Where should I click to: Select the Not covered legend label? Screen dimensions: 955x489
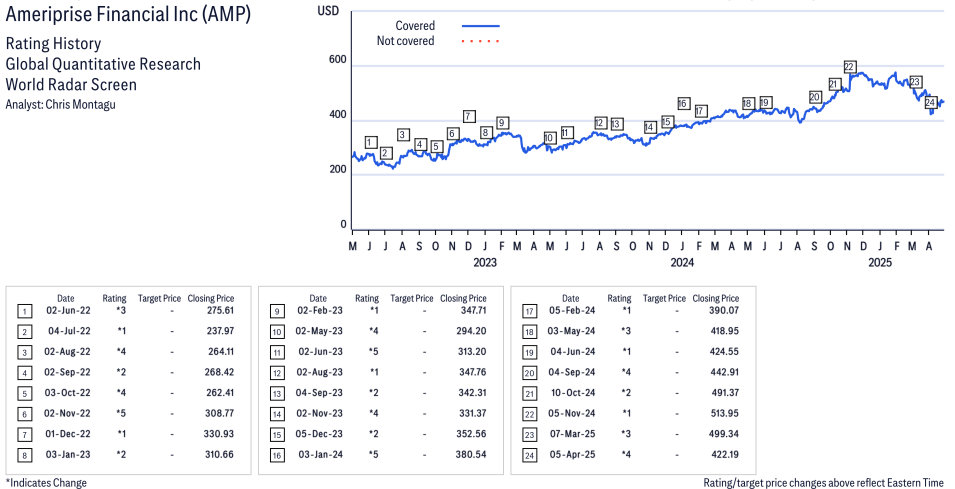pyautogui.click(x=406, y=41)
